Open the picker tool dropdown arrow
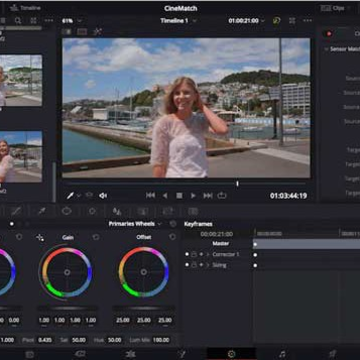This screenshot has width=360, height=360. tap(79, 196)
